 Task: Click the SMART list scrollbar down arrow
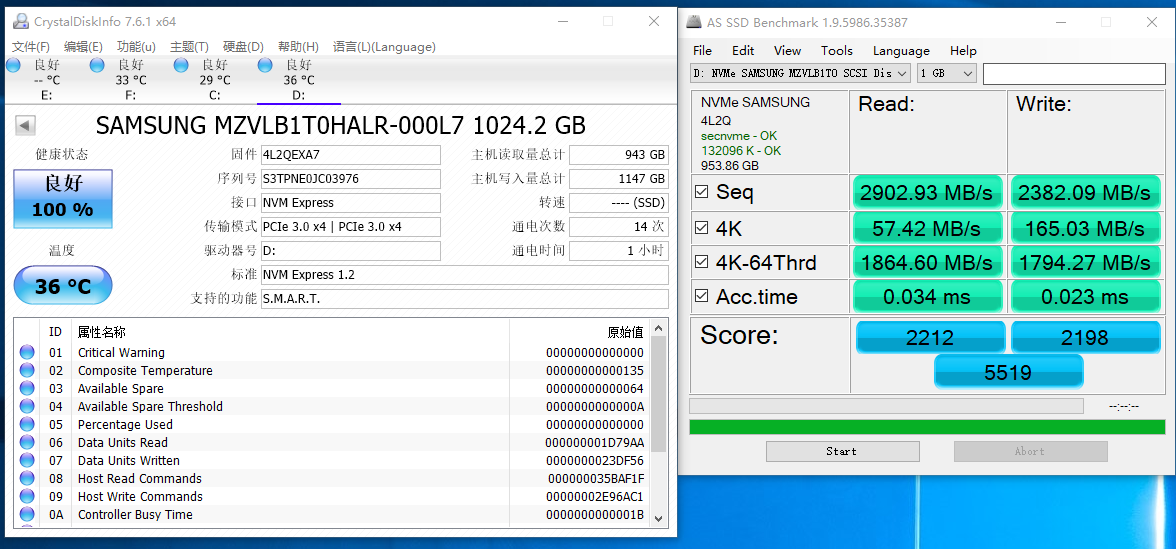[x=658, y=518]
